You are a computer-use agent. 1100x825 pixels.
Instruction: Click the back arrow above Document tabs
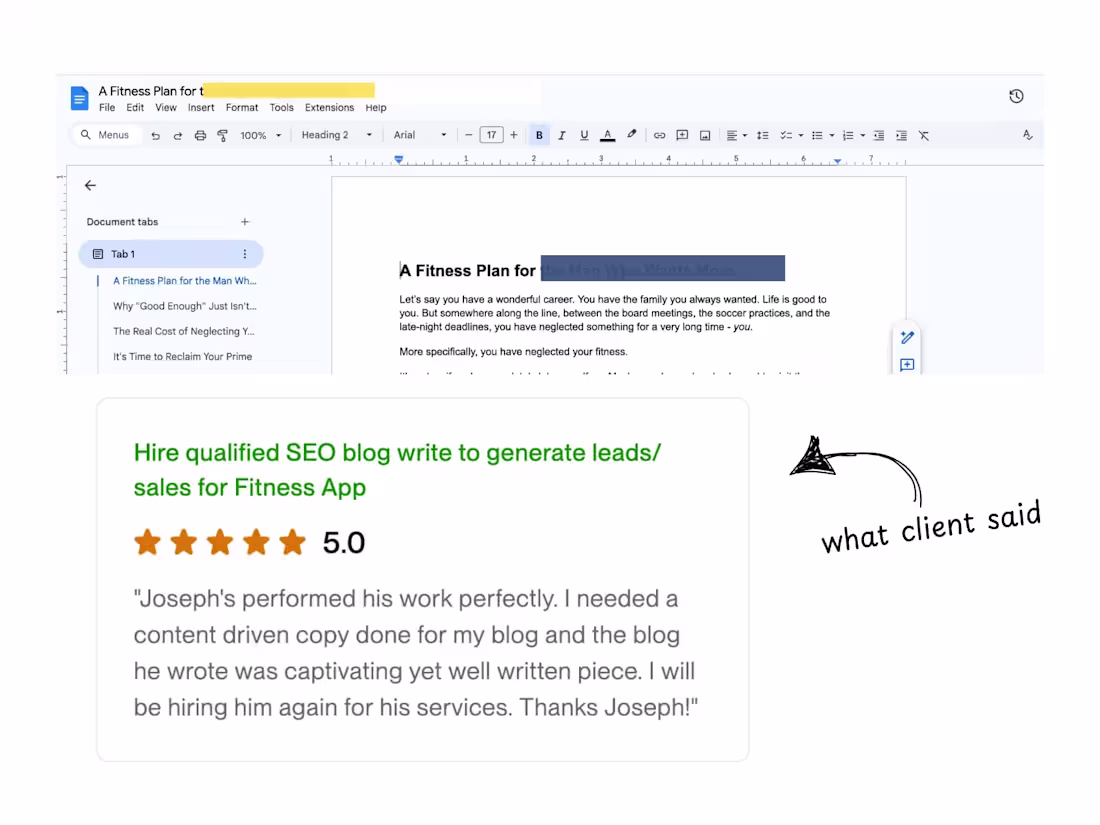point(90,185)
